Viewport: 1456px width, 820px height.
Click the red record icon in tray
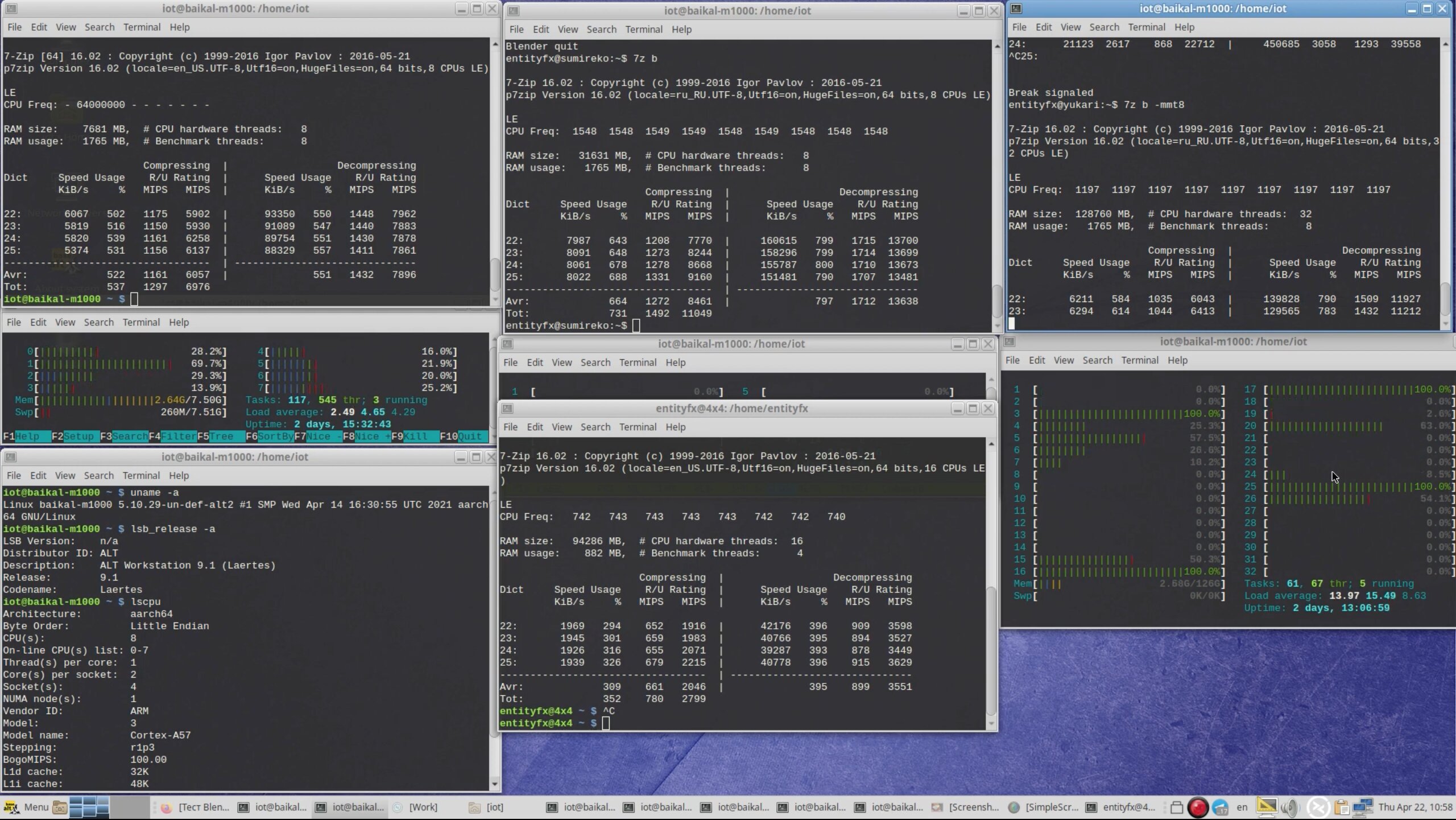click(x=1198, y=807)
